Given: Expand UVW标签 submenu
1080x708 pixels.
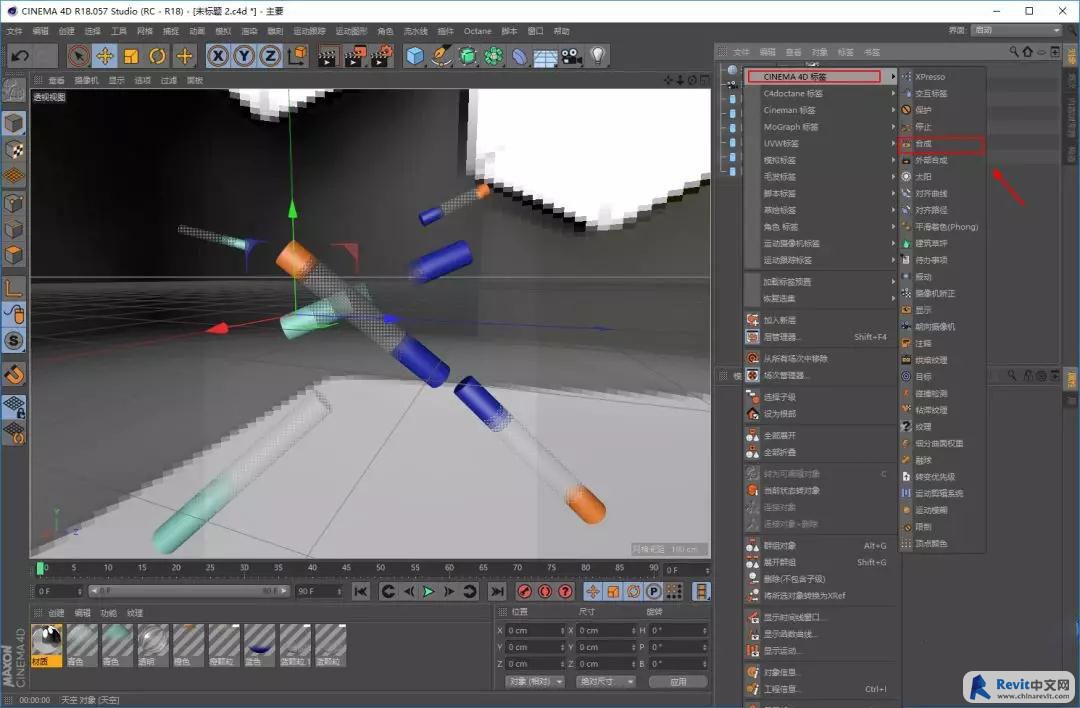Looking at the screenshot, I should click(820, 143).
